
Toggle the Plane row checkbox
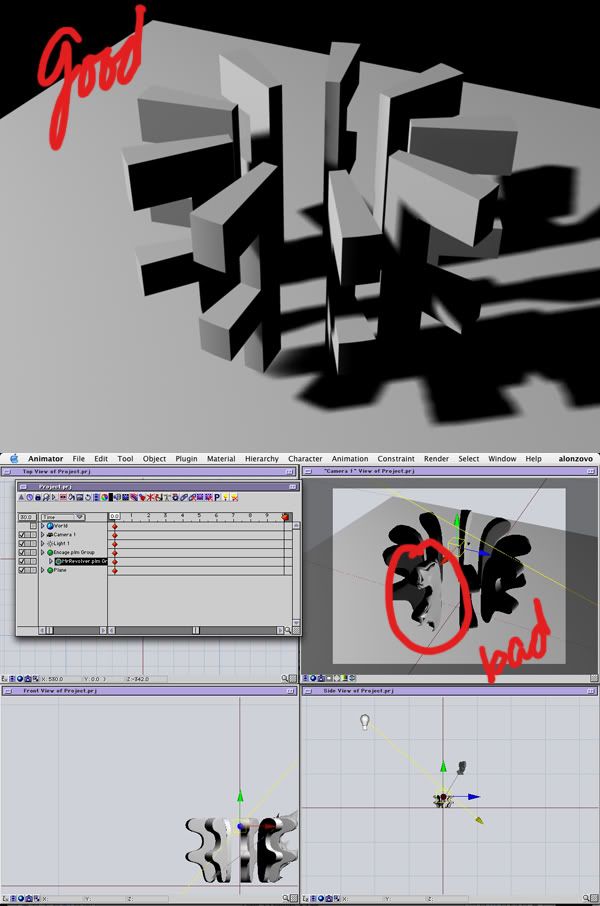click(24, 570)
